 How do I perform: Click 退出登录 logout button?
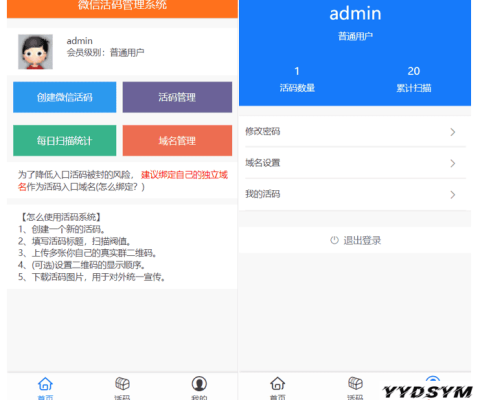(x=355, y=240)
